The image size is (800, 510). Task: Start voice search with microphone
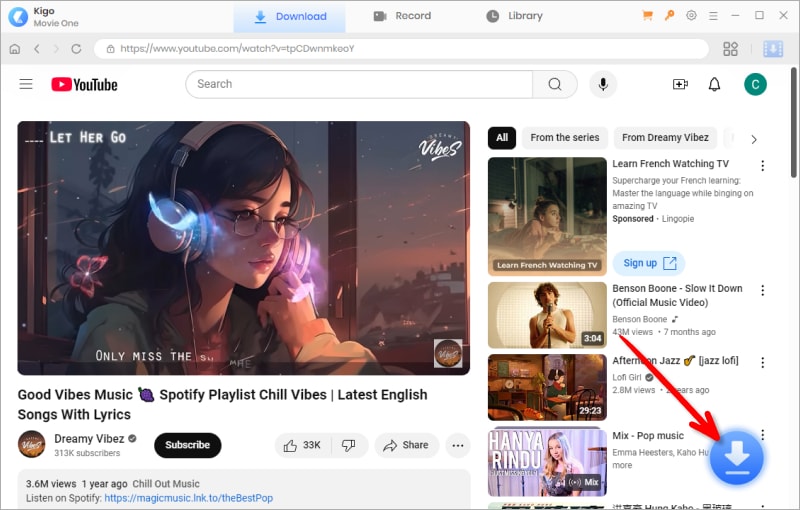[603, 84]
